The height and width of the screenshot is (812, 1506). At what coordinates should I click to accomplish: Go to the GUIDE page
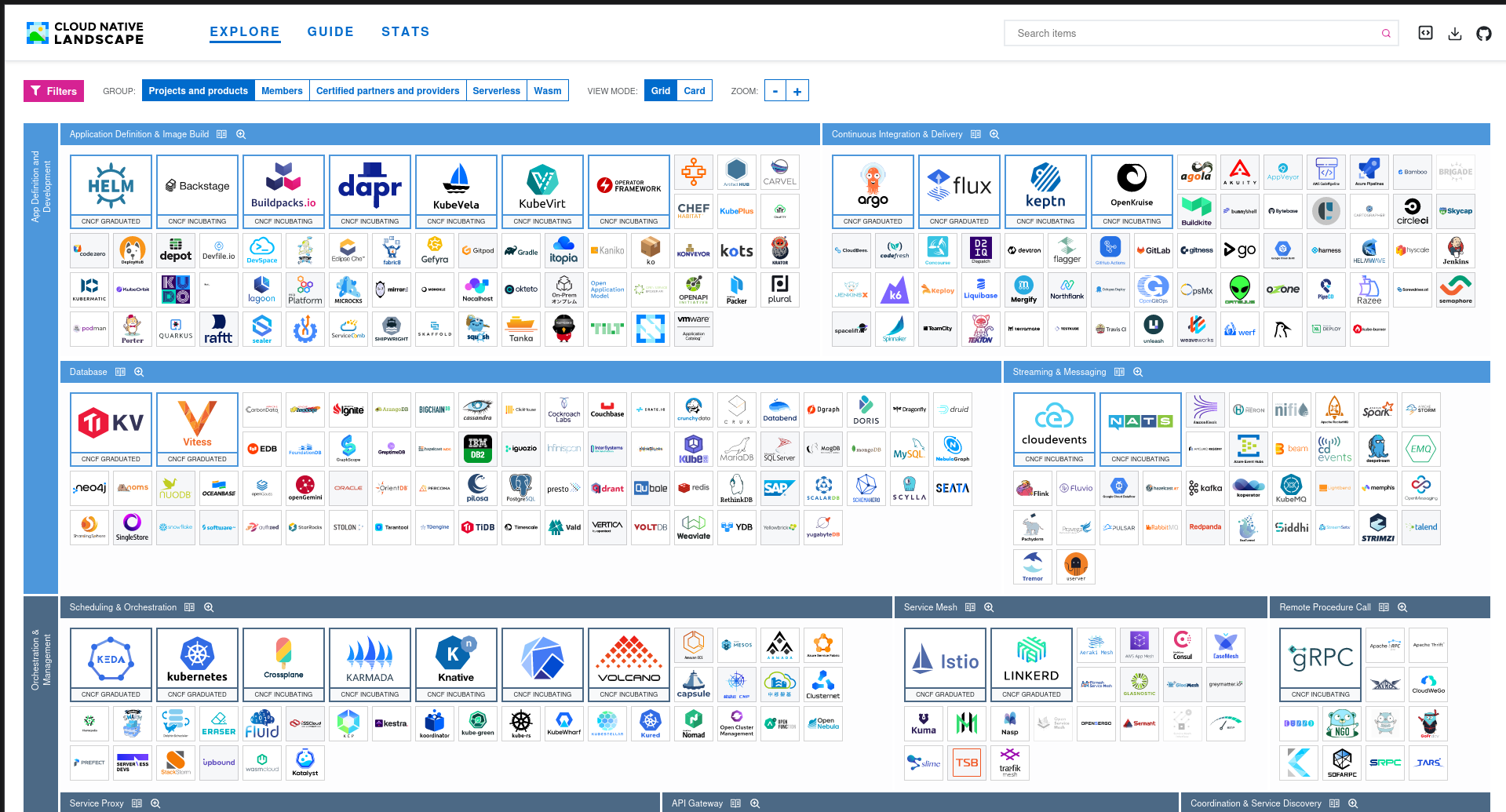coord(330,32)
